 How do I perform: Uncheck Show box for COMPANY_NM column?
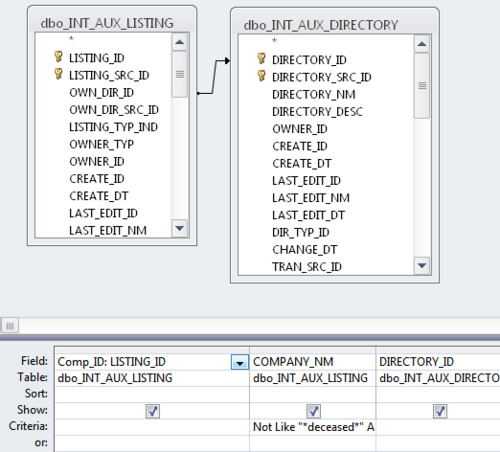click(313, 411)
